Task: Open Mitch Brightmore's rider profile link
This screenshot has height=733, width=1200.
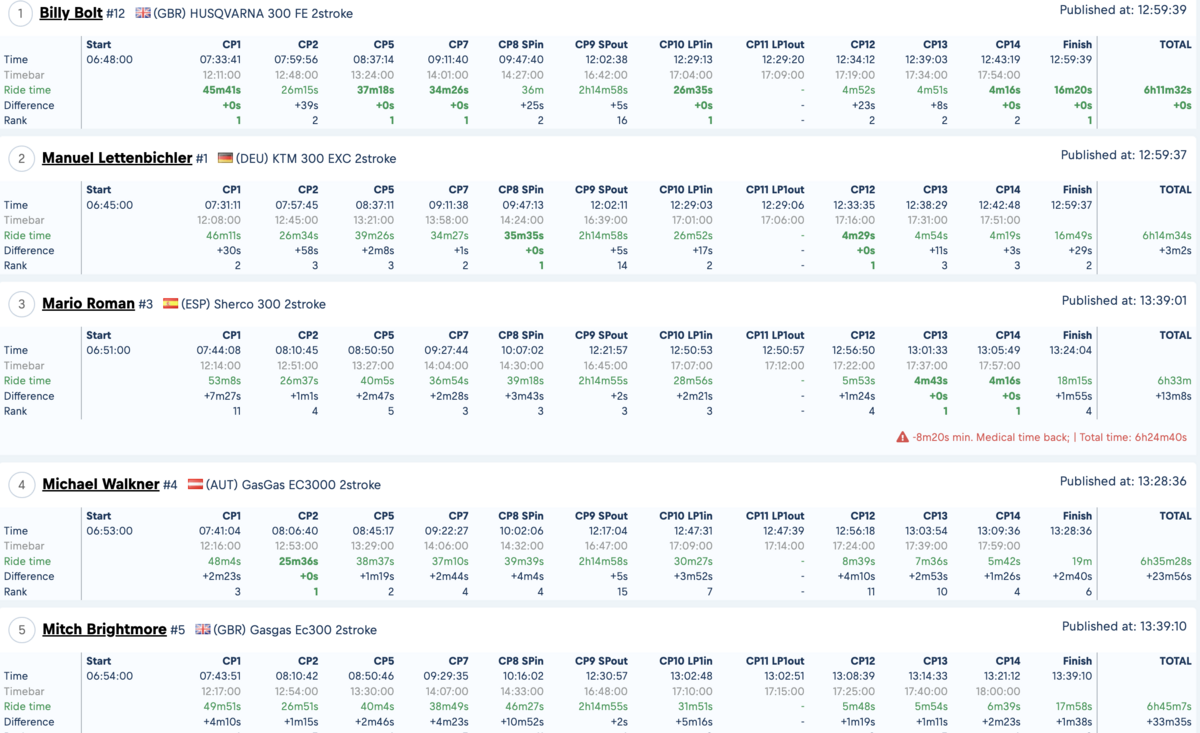Action: pos(104,629)
